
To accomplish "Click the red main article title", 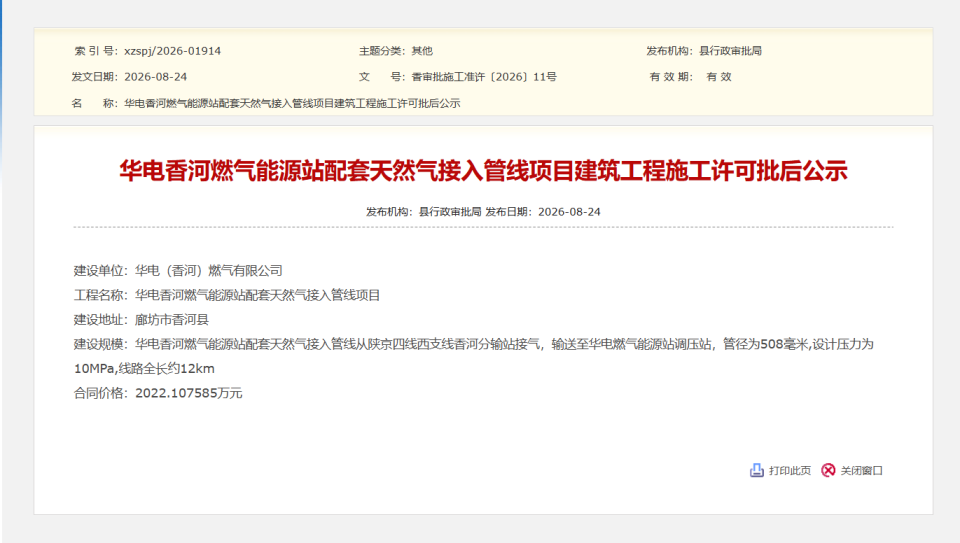I will [x=483, y=171].
